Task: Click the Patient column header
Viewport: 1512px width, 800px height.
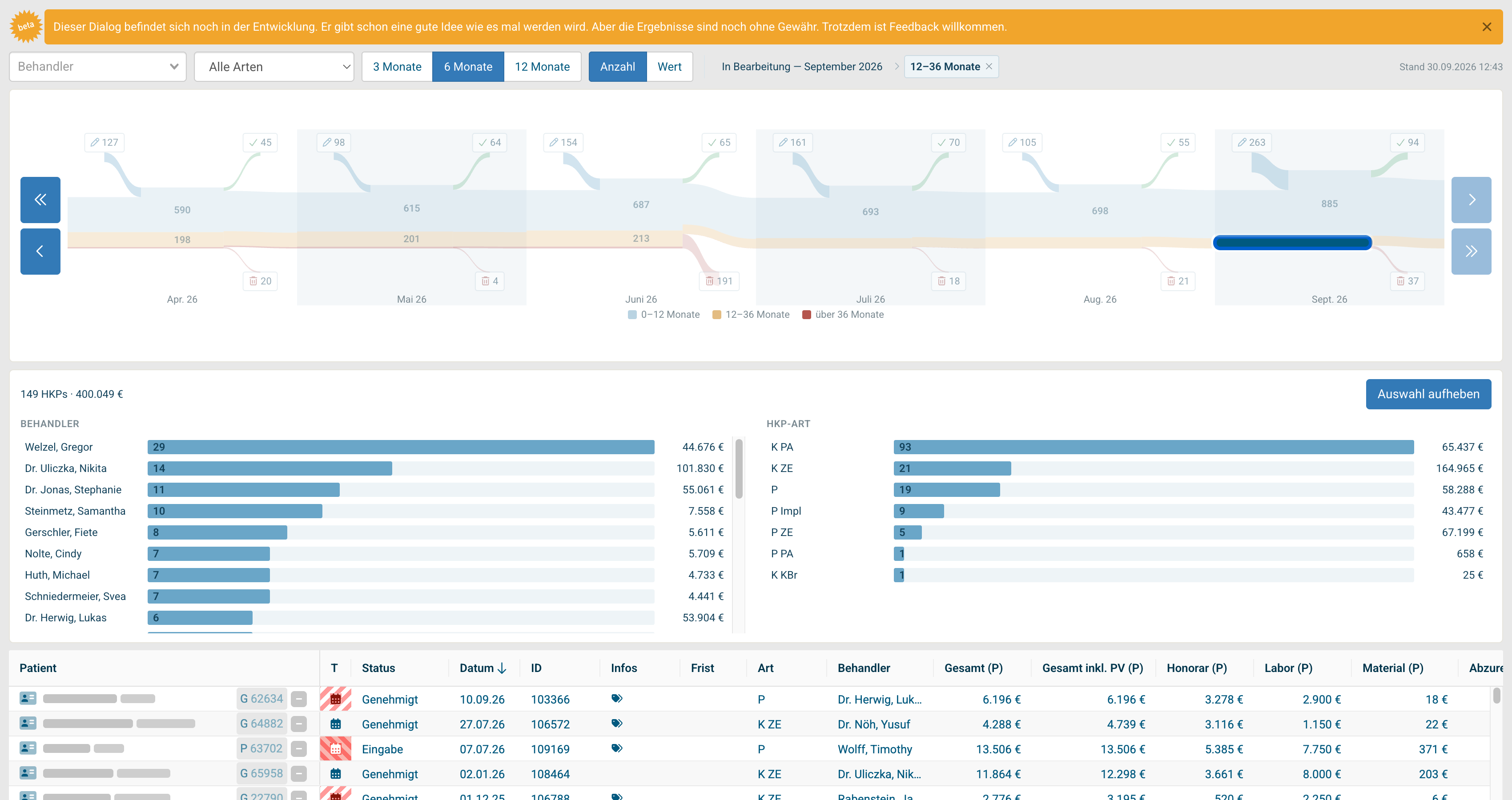Action: pos(38,668)
